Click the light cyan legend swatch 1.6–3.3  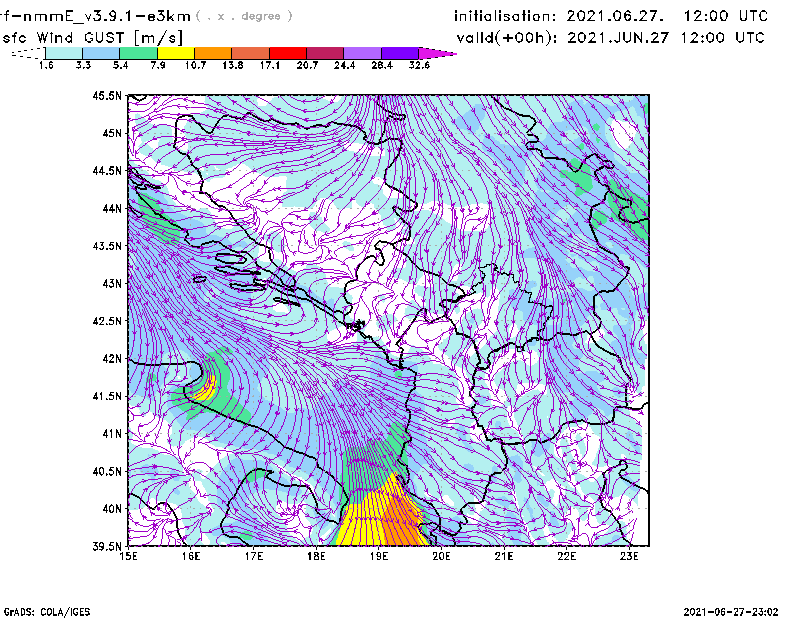64,53
